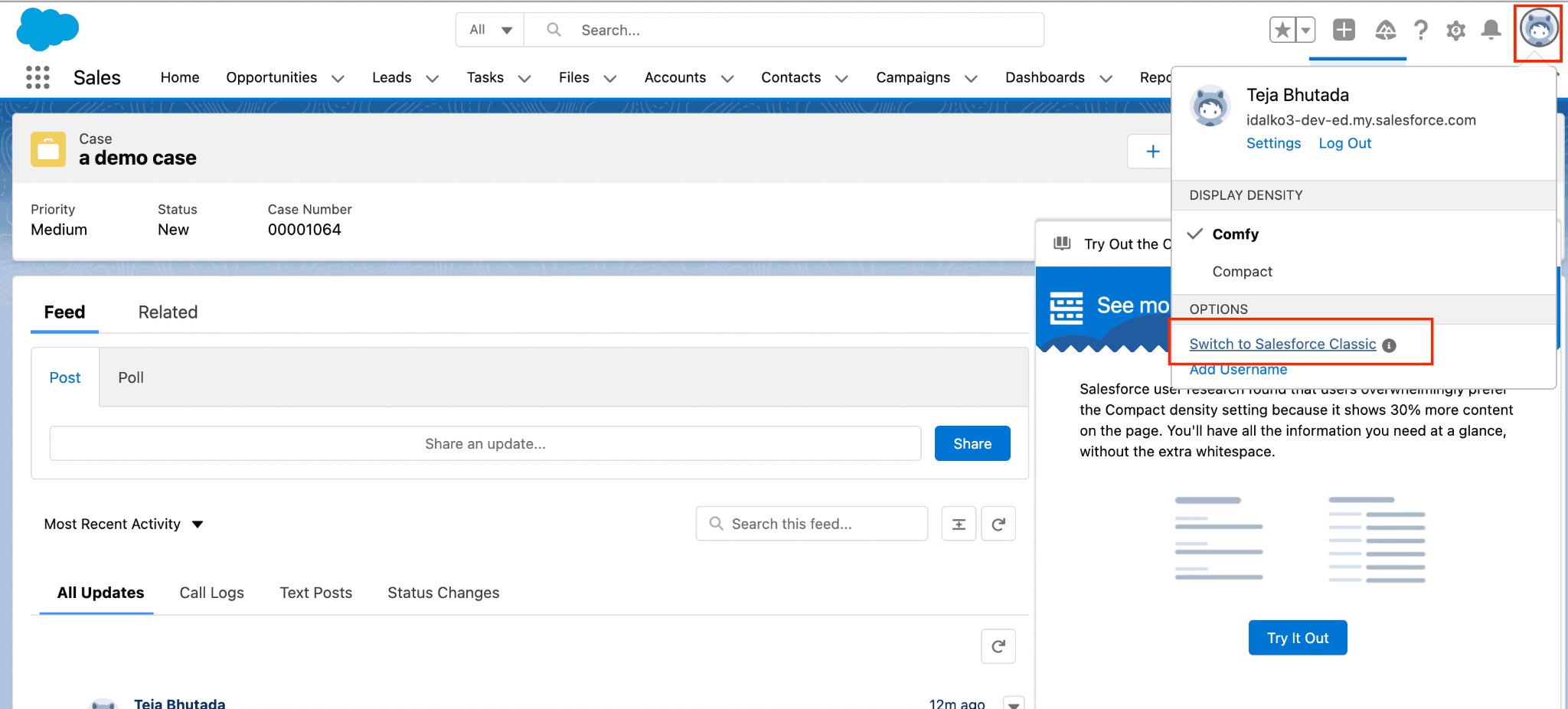
Task: Click the Log Out link
Action: point(1344,143)
